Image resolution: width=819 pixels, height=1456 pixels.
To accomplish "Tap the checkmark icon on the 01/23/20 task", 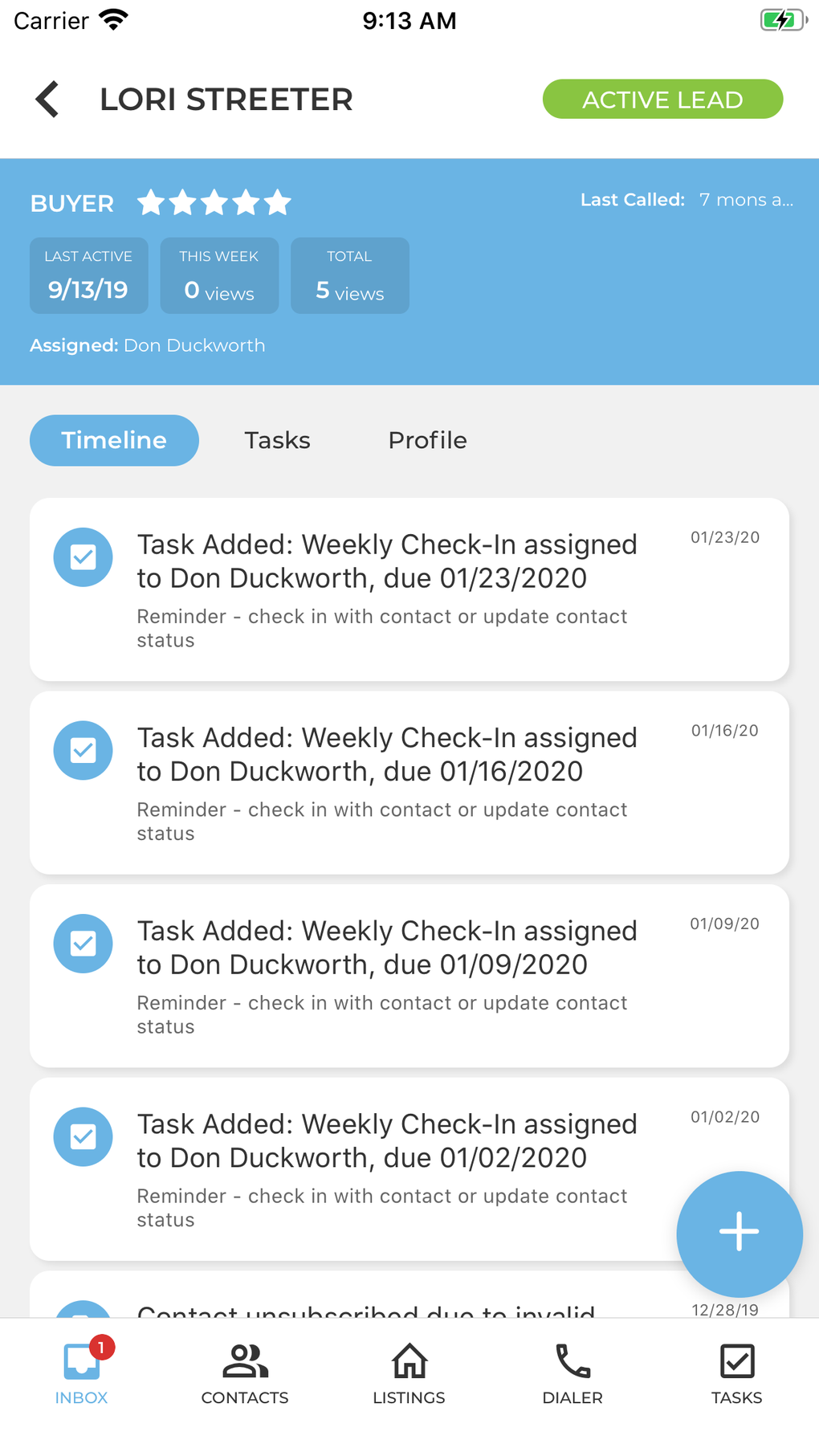I will [83, 557].
